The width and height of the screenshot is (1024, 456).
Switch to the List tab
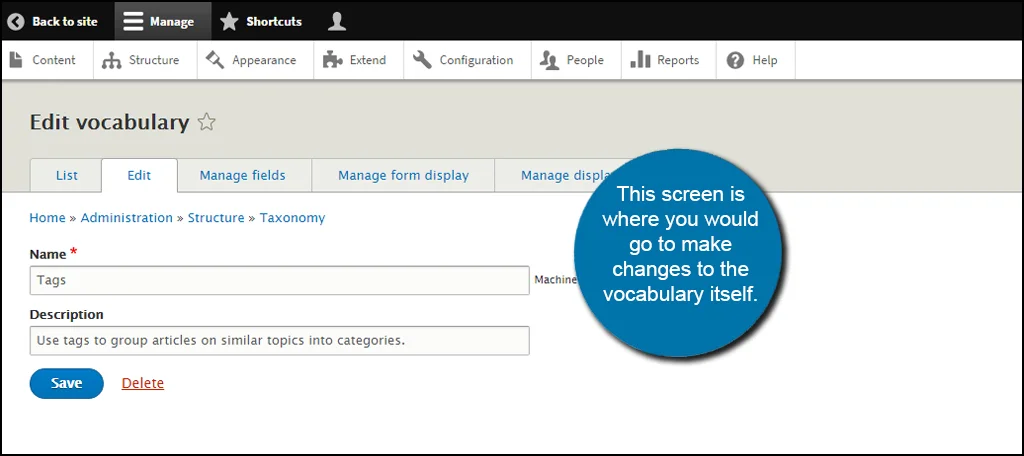click(x=67, y=175)
